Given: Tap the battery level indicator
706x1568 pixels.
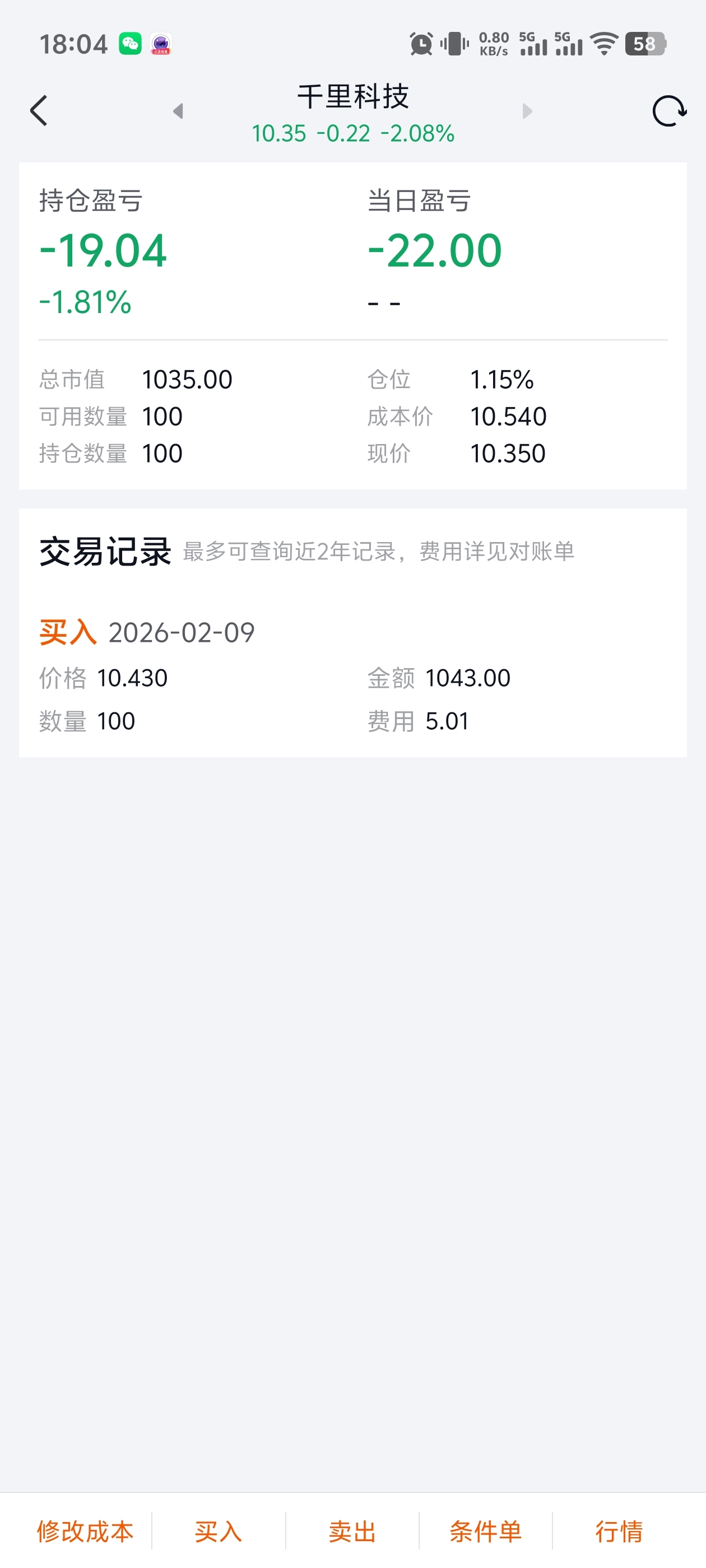Looking at the screenshot, I should pos(645,44).
